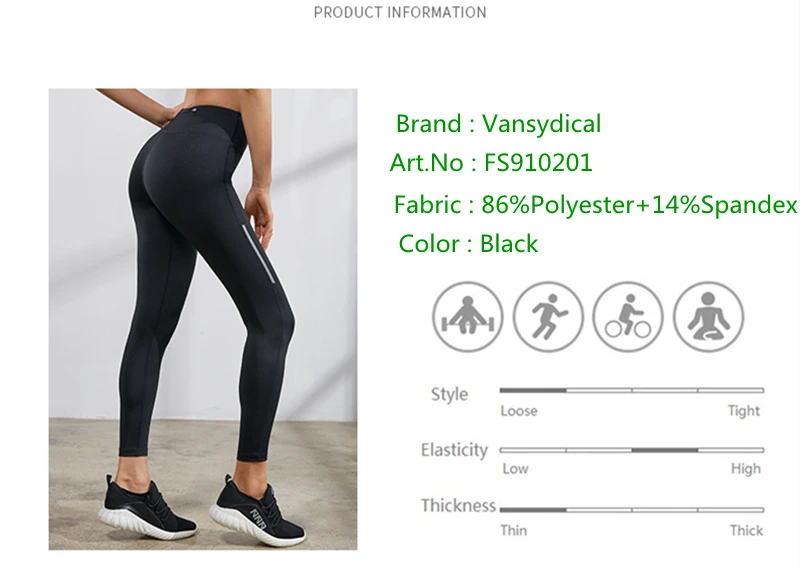The image size is (800, 567).
Task: Click the Thickness scale bar
Action: (632, 510)
